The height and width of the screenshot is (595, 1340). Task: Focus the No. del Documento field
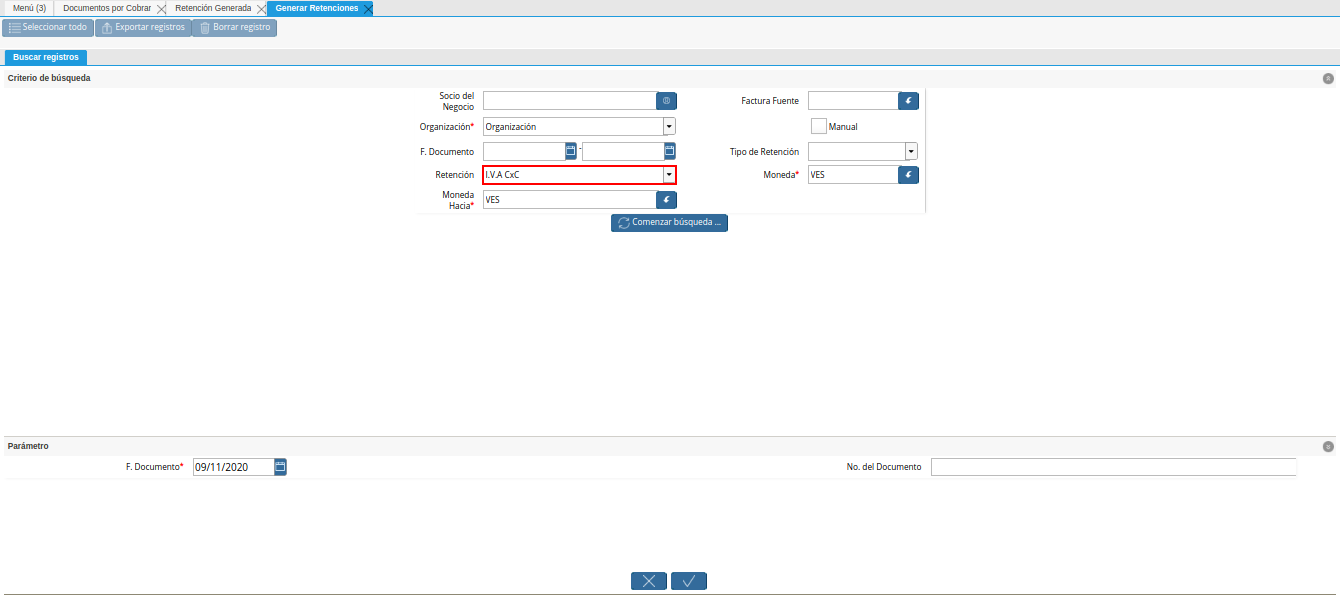[1113, 467]
